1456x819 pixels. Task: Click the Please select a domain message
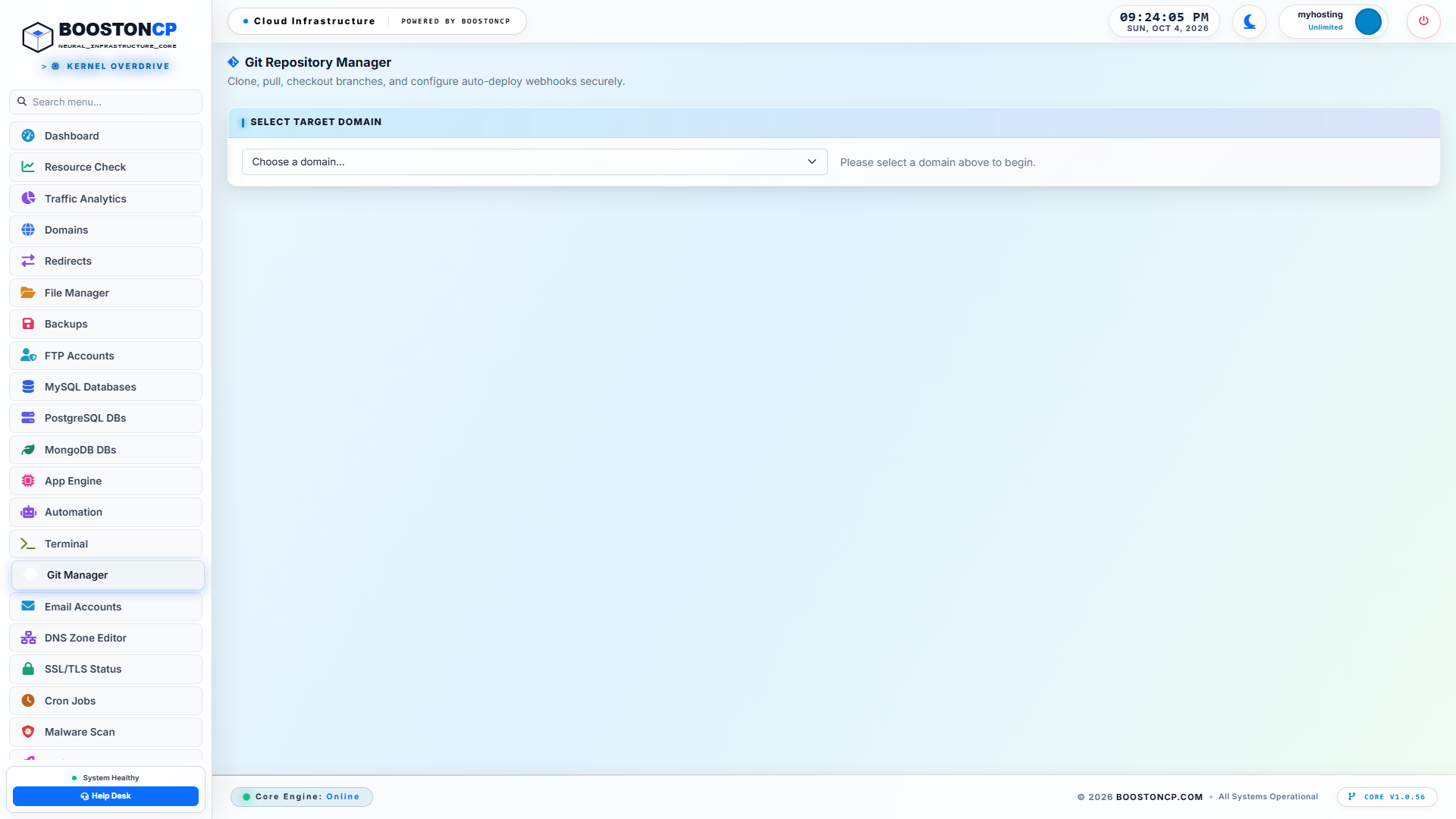click(x=937, y=162)
